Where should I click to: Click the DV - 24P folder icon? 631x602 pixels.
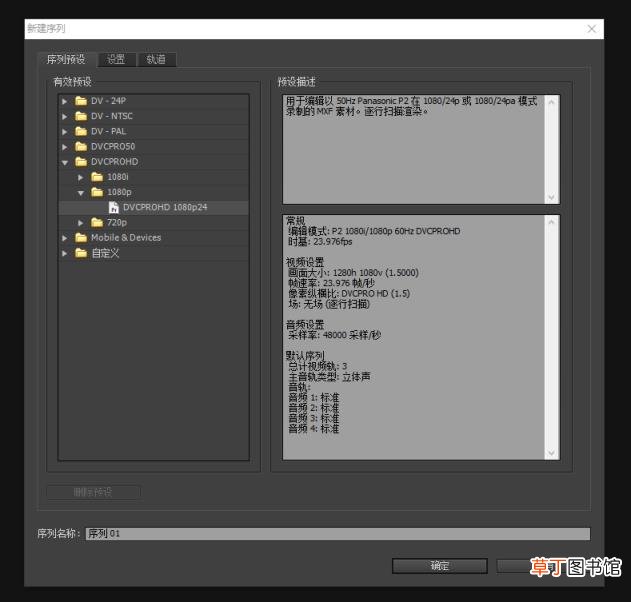[x=81, y=101]
